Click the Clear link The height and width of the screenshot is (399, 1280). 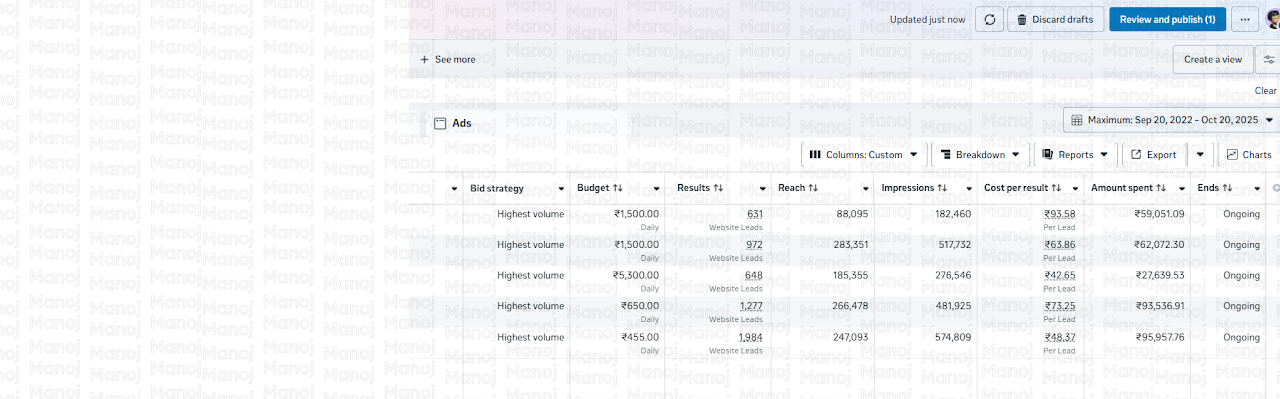pyautogui.click(x=1266, y=91)
